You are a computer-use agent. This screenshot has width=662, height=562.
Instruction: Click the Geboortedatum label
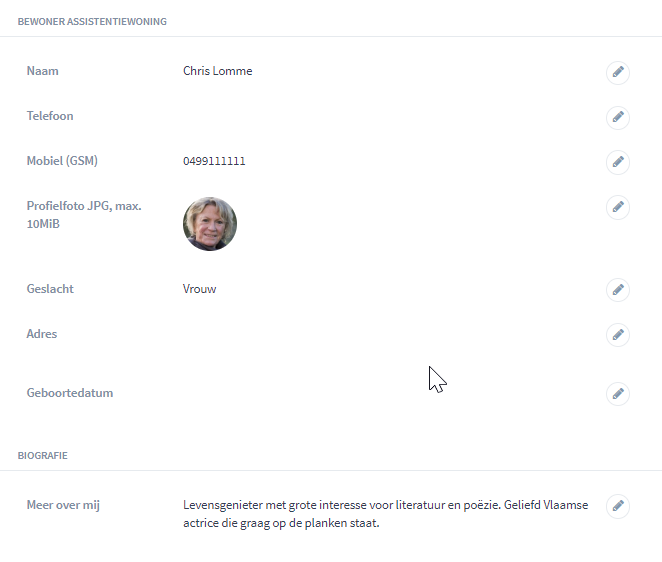pos(70,393)
